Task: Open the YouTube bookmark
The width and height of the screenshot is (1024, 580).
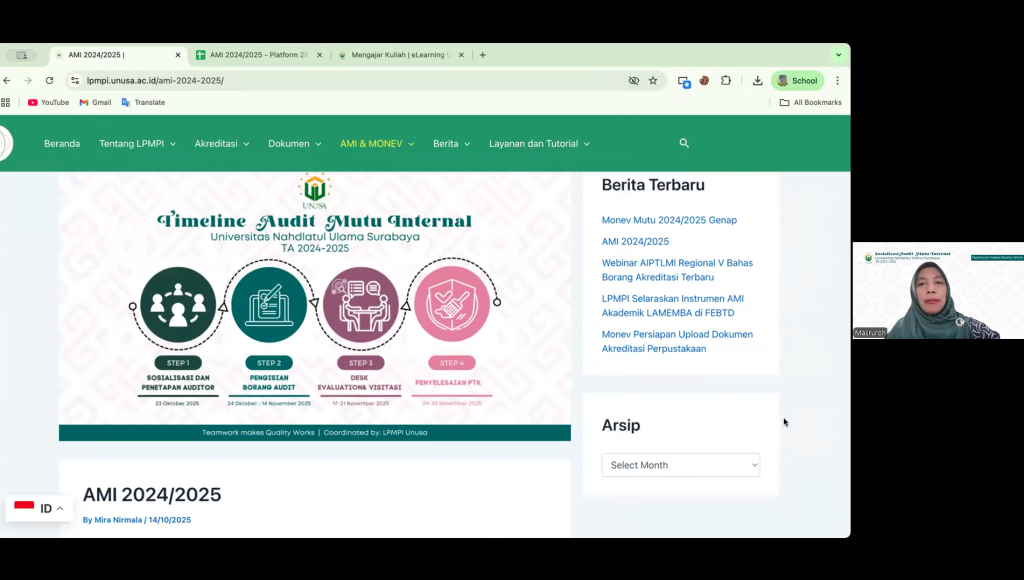Action: [x=48, y=102]
